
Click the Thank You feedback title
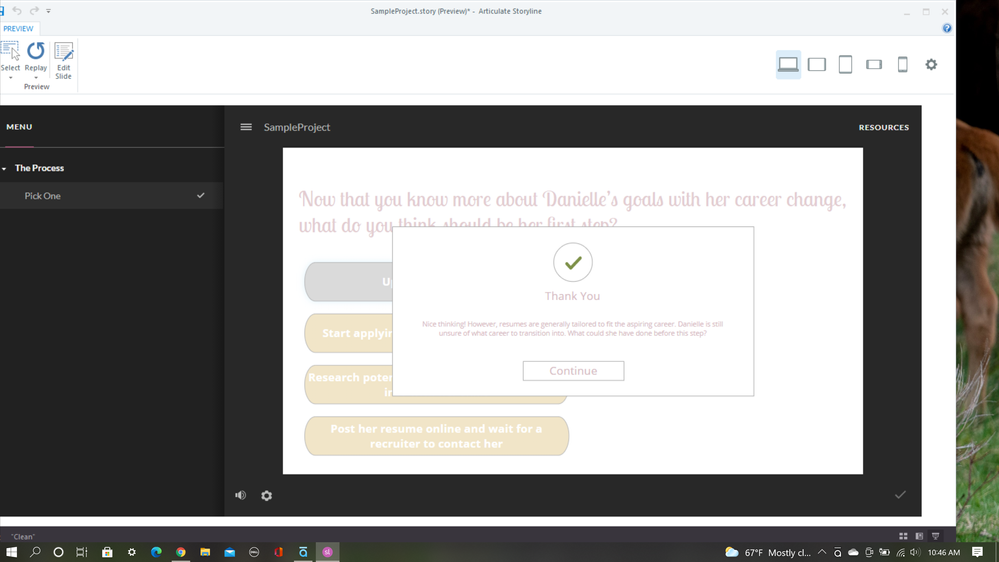click(x=572, y=296)
